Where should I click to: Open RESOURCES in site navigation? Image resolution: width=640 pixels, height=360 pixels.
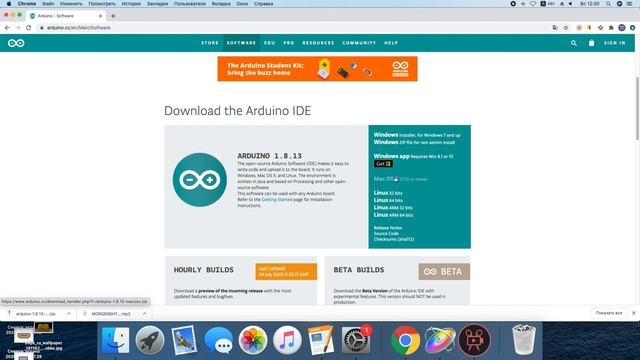point(318,43)
